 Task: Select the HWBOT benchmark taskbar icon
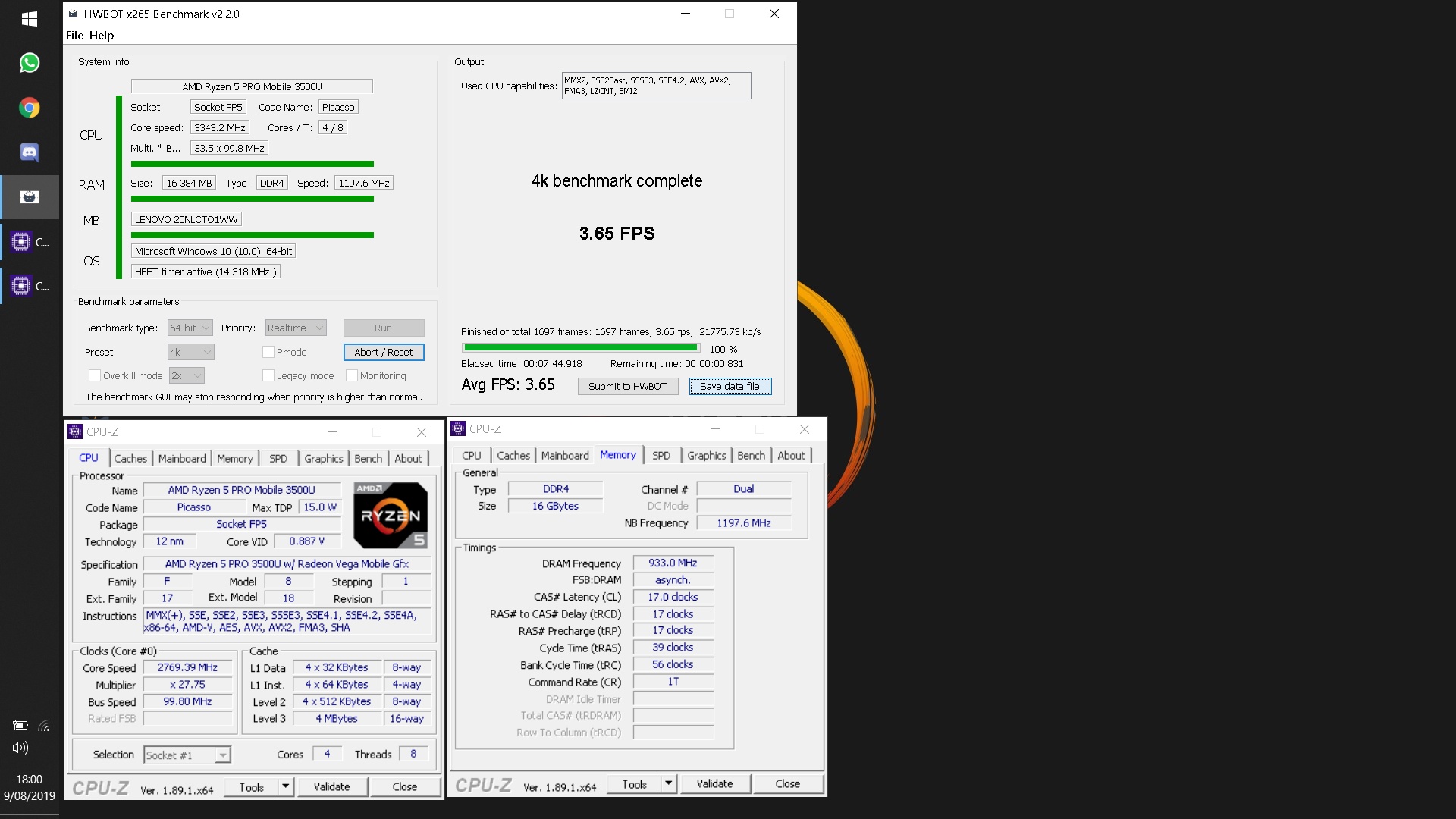[30, 197]
